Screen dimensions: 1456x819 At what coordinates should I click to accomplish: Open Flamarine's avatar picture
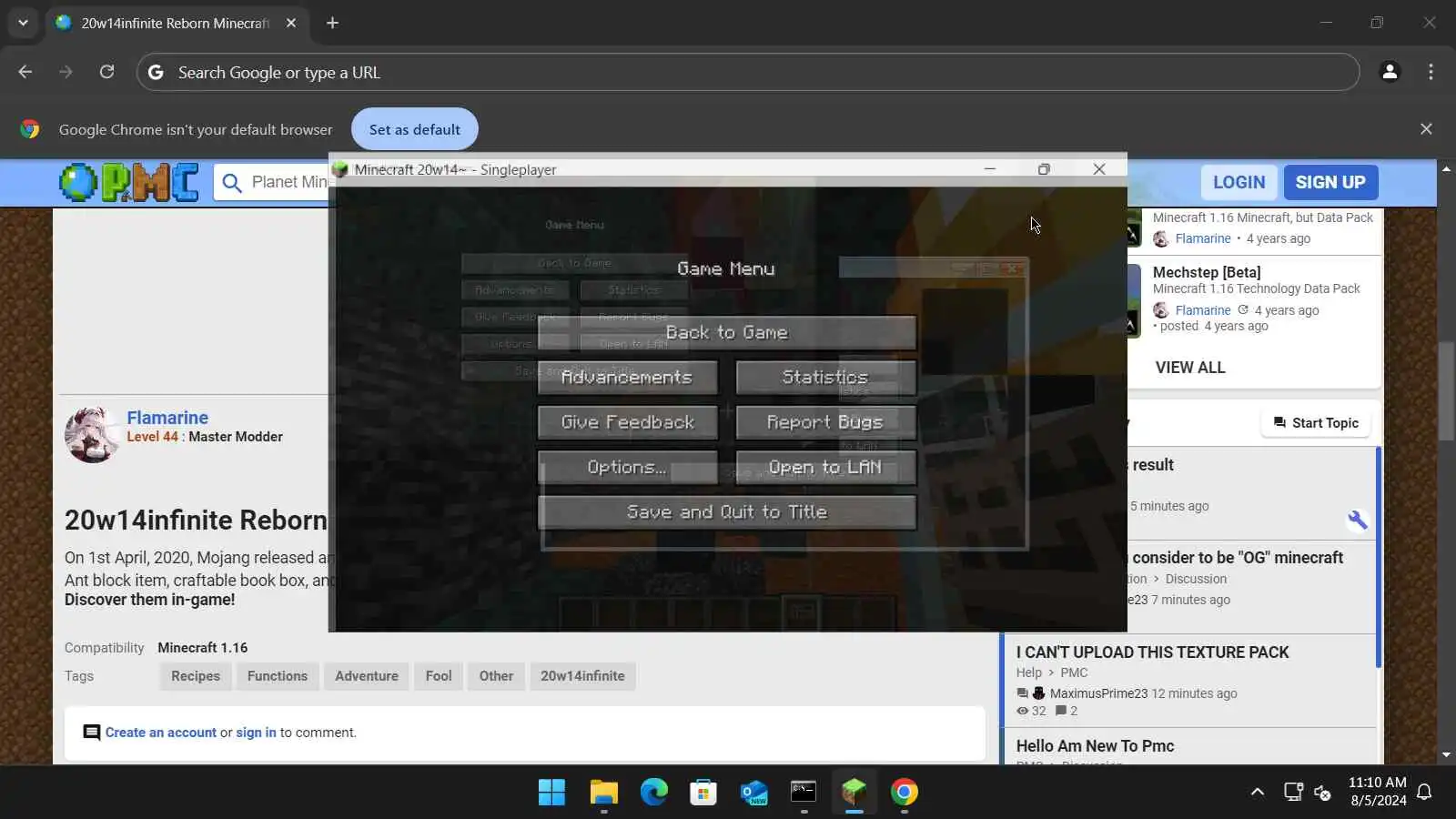92,435
